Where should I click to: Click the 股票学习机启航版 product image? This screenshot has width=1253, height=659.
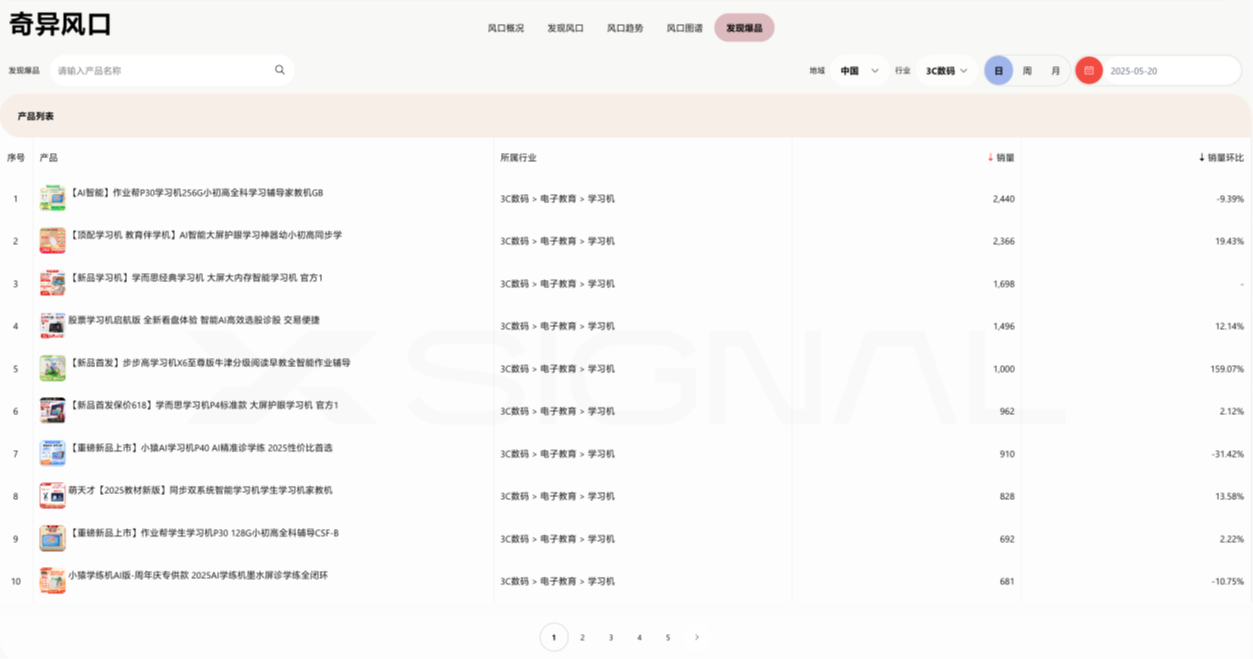pyautogui.click(x=52, y=325)
